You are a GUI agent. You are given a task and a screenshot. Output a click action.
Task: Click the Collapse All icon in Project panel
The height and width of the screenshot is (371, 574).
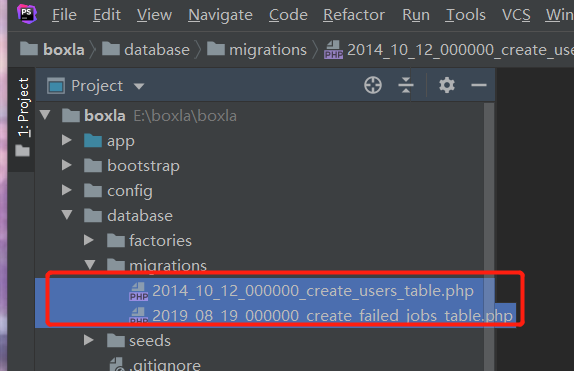tap(406, 85)
